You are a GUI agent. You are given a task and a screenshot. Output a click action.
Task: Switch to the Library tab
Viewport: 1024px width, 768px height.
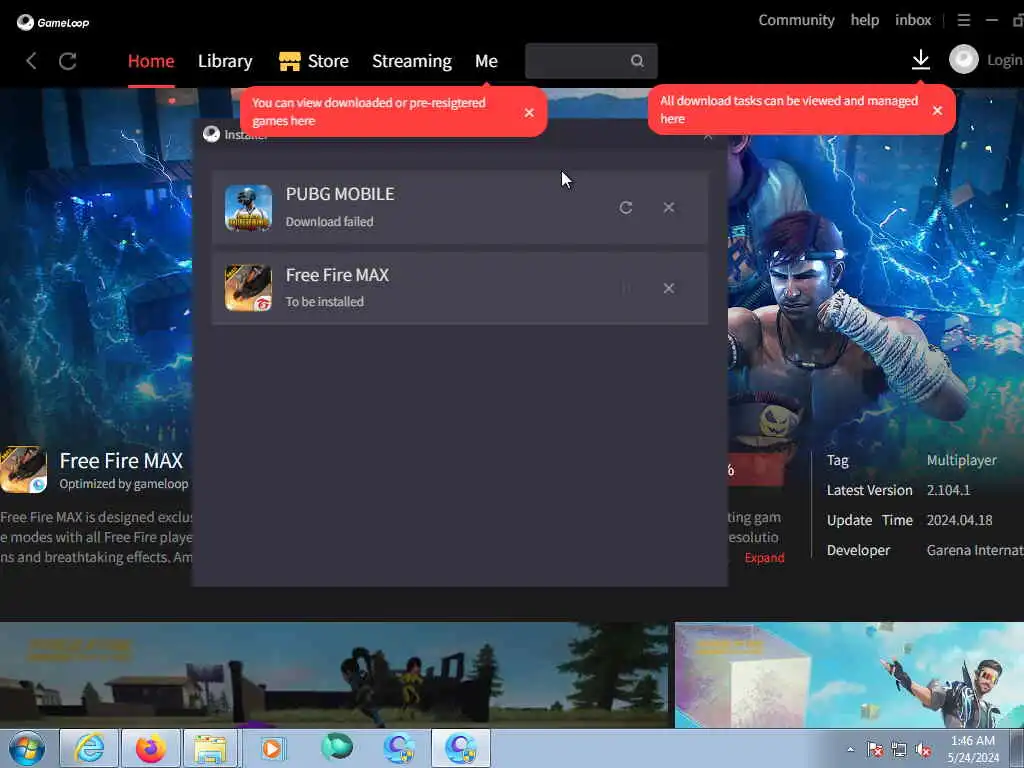[x=225, y=61]
